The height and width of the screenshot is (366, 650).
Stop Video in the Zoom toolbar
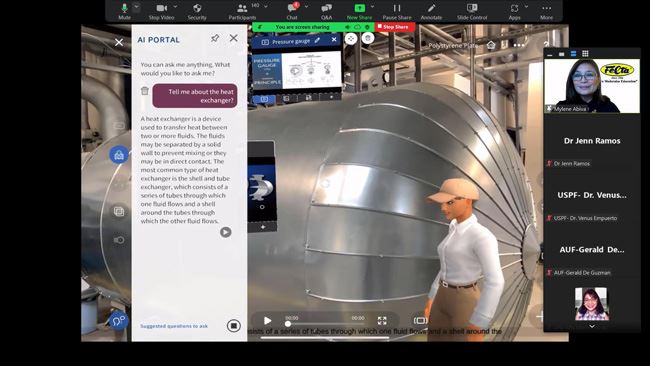161,11
